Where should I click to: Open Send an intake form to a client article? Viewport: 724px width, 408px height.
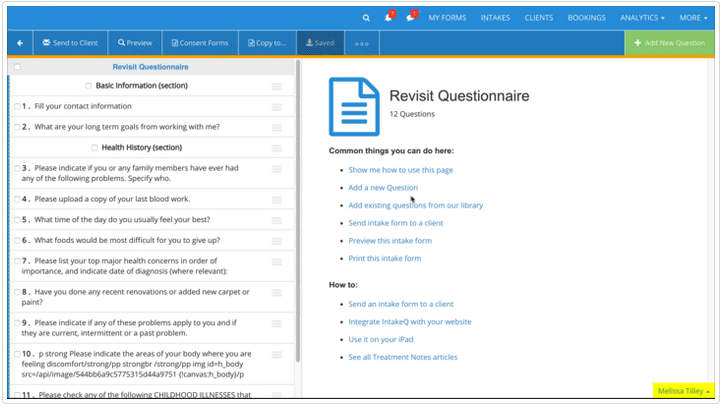401,304
